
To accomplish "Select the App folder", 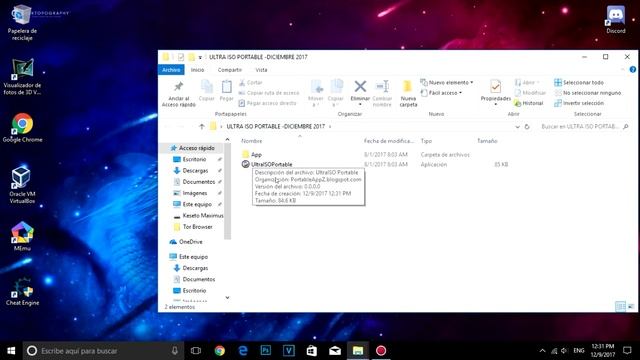I will 256,155.
